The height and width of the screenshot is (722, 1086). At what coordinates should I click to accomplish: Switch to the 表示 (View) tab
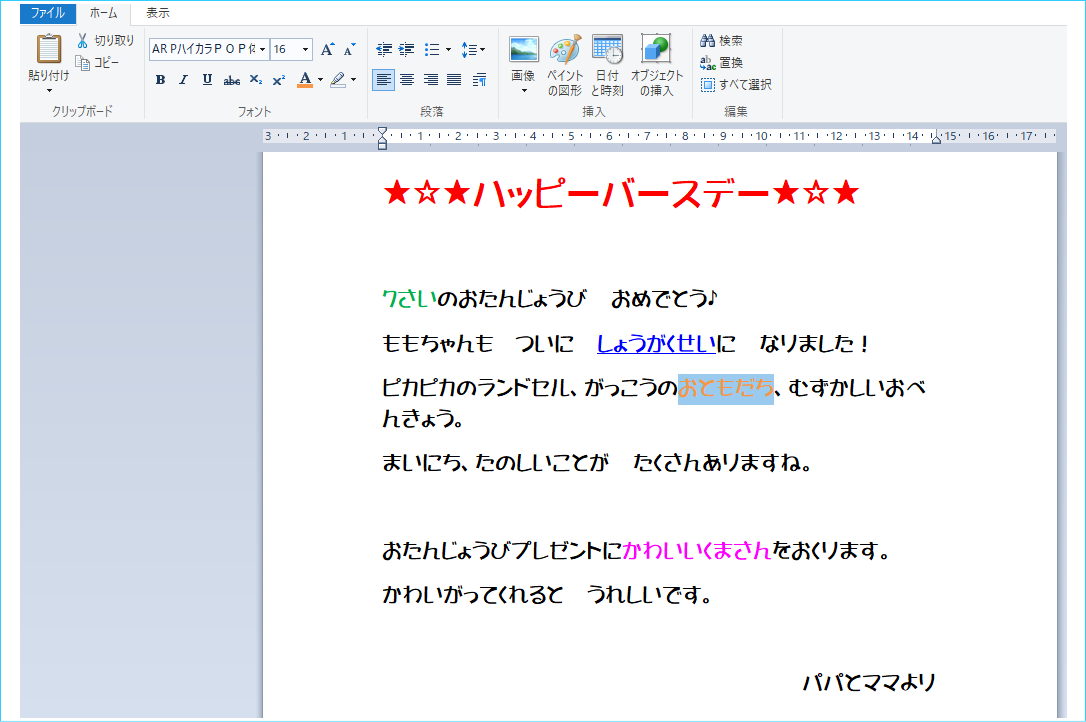click(x=158, y=13)
